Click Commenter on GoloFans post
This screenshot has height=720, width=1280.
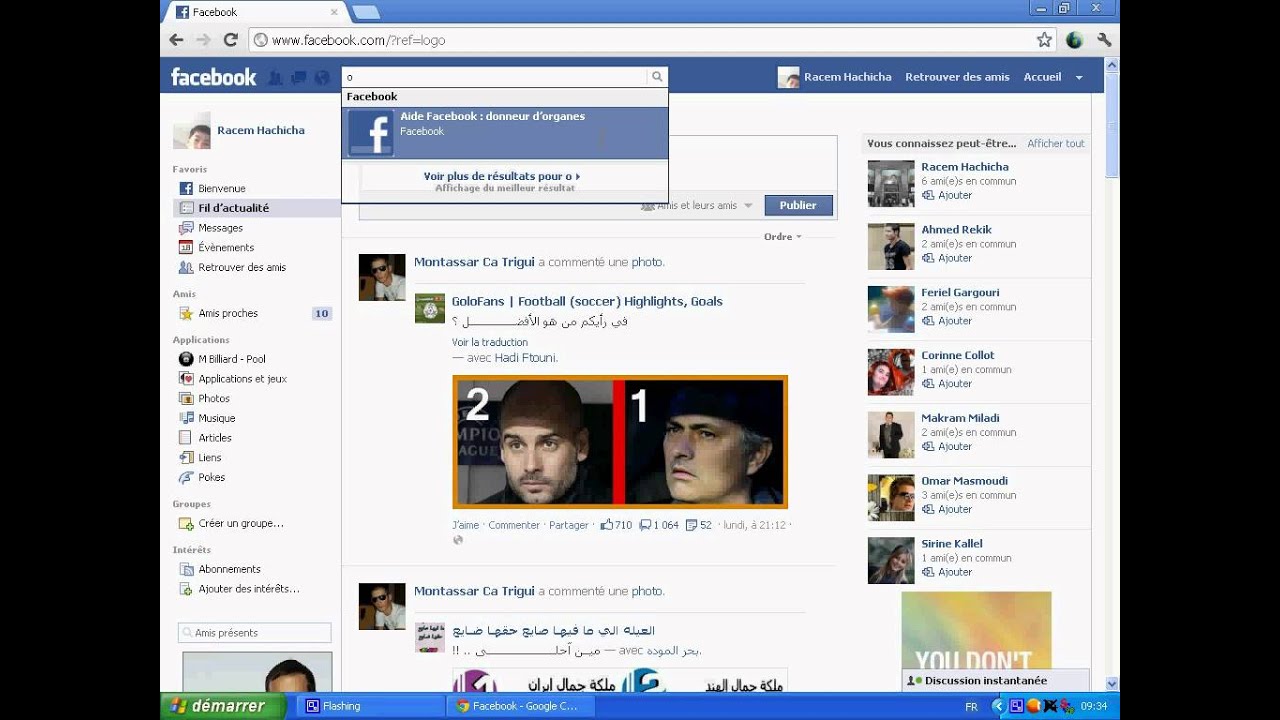(514, 525)
